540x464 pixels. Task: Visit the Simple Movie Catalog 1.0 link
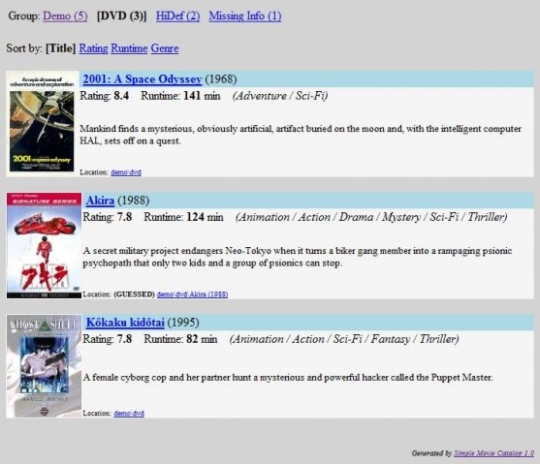click(x=494, y=453)
